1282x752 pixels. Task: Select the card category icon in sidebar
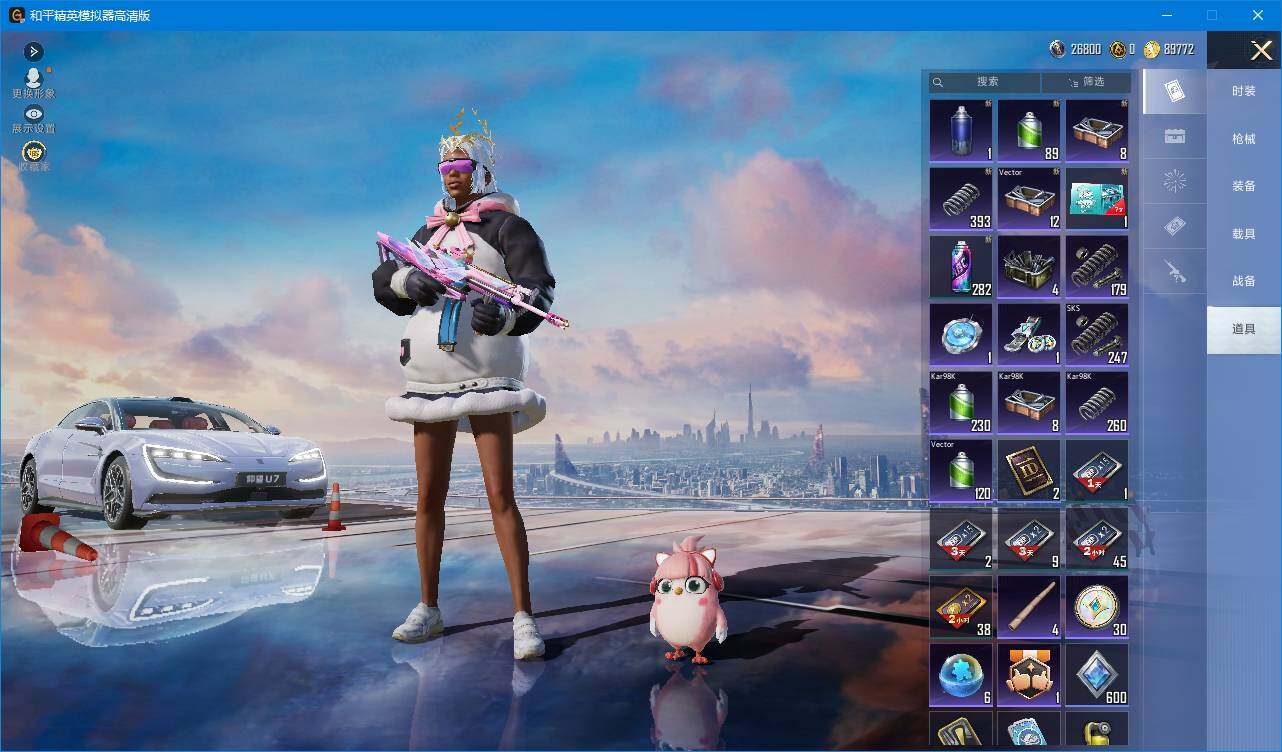click(x=1175, y=92)
